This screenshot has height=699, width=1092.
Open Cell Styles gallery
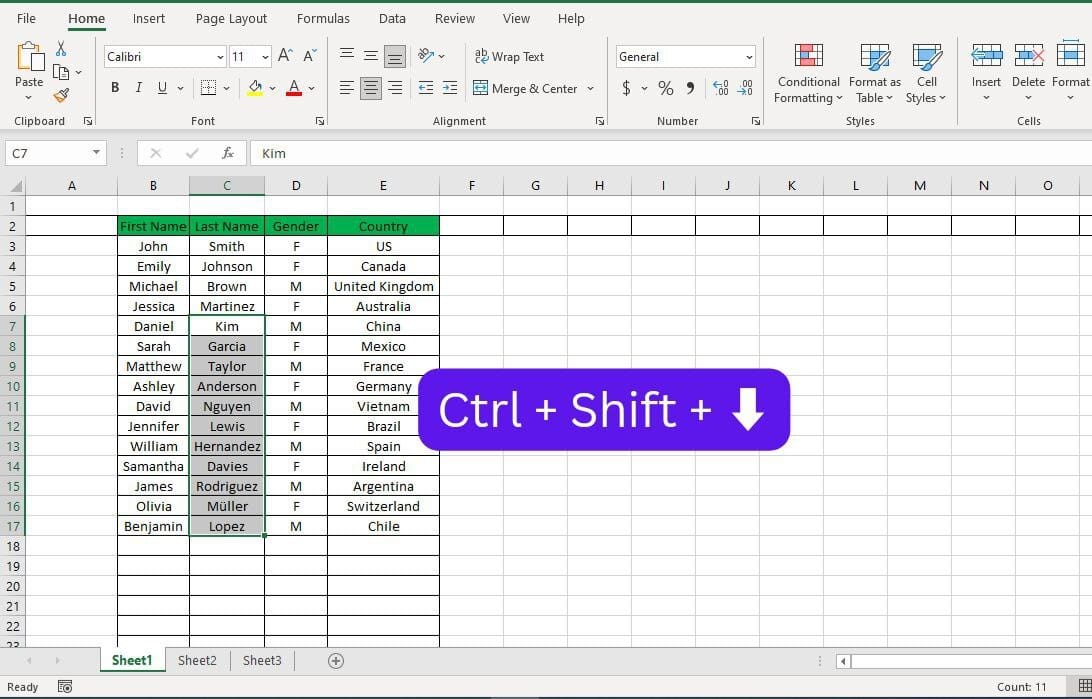pos(926,73)
